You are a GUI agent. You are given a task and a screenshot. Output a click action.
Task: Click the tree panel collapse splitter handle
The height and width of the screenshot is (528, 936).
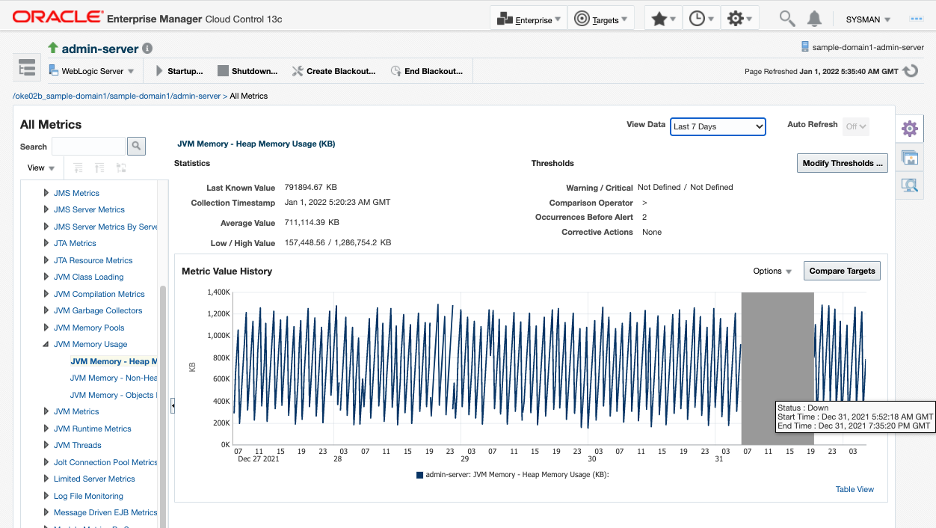point(173,406)
